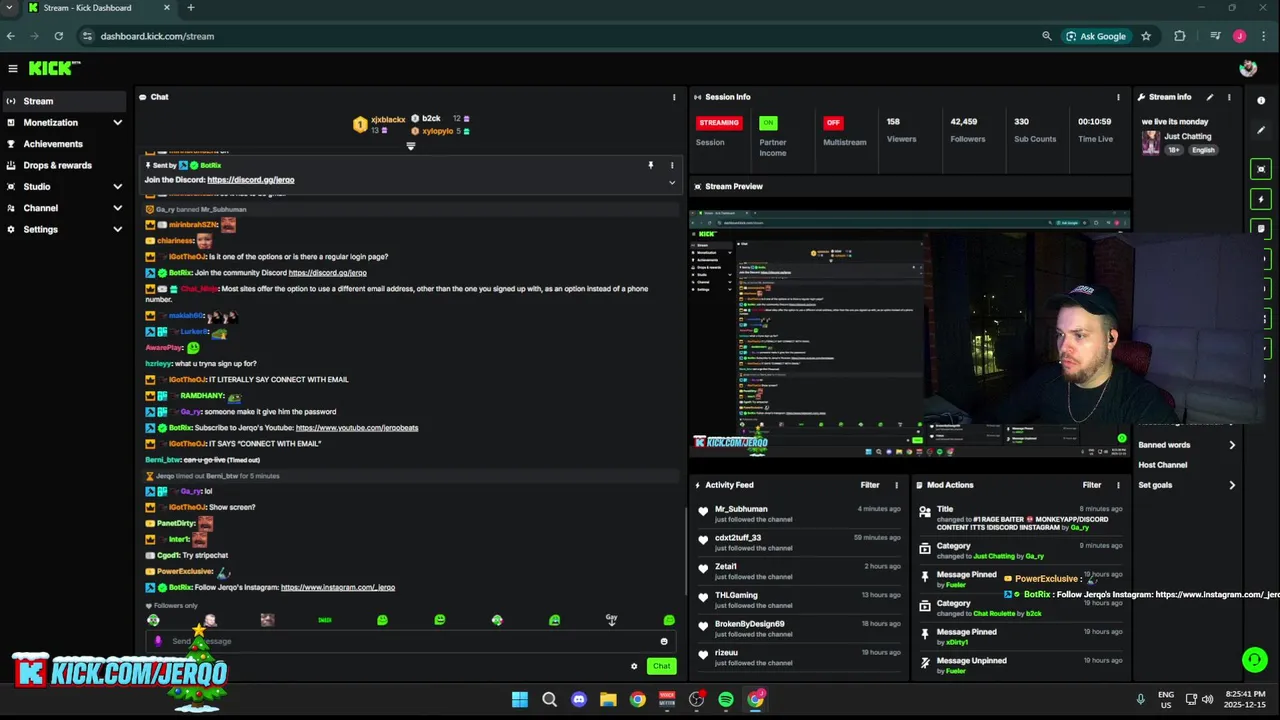Click the Kick logo in header
Image resolution: width=1280 pixels, height=720 pixels.
click(x=54, y=68)
